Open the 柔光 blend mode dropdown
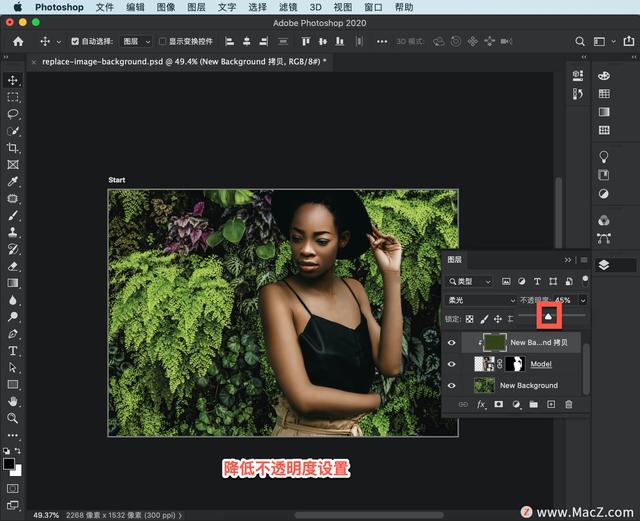Screen dimensions: 640x521 480,300
